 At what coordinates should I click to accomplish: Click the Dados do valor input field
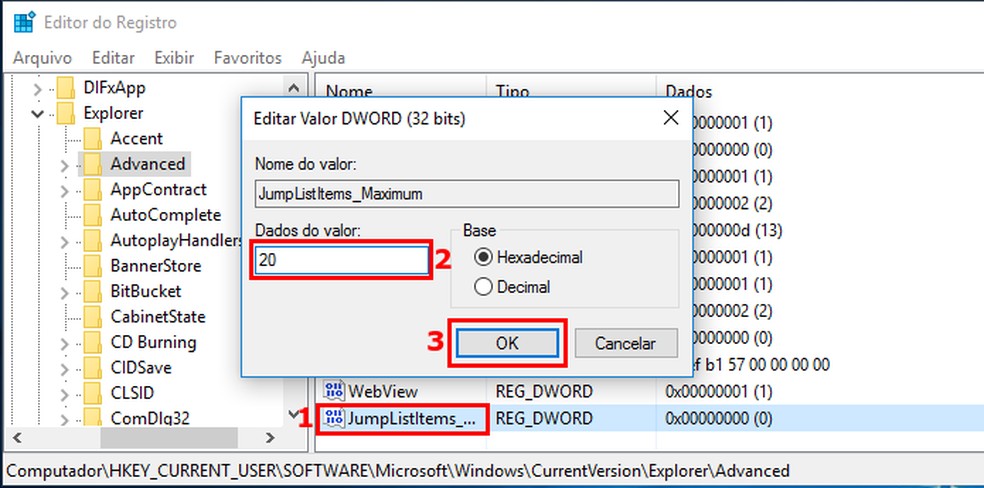[341, 260]
